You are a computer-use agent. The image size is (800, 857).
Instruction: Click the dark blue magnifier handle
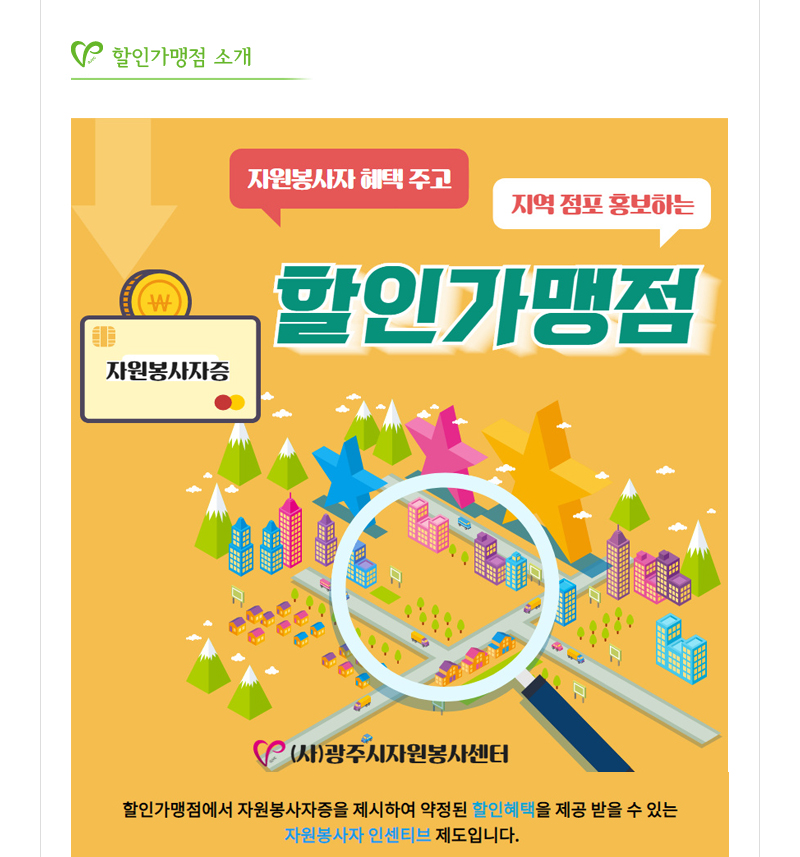(577, 723)
